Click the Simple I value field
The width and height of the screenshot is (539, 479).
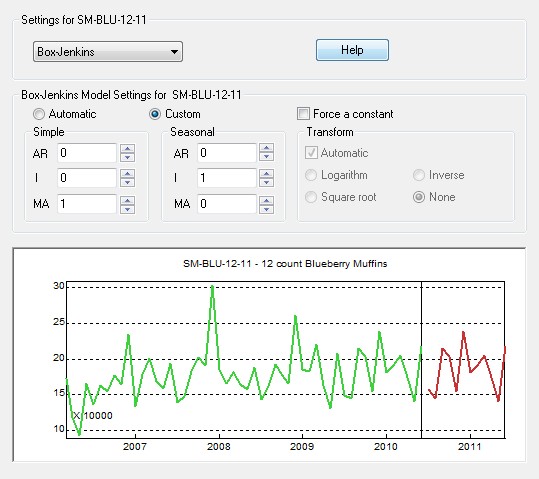coord(87,178)
